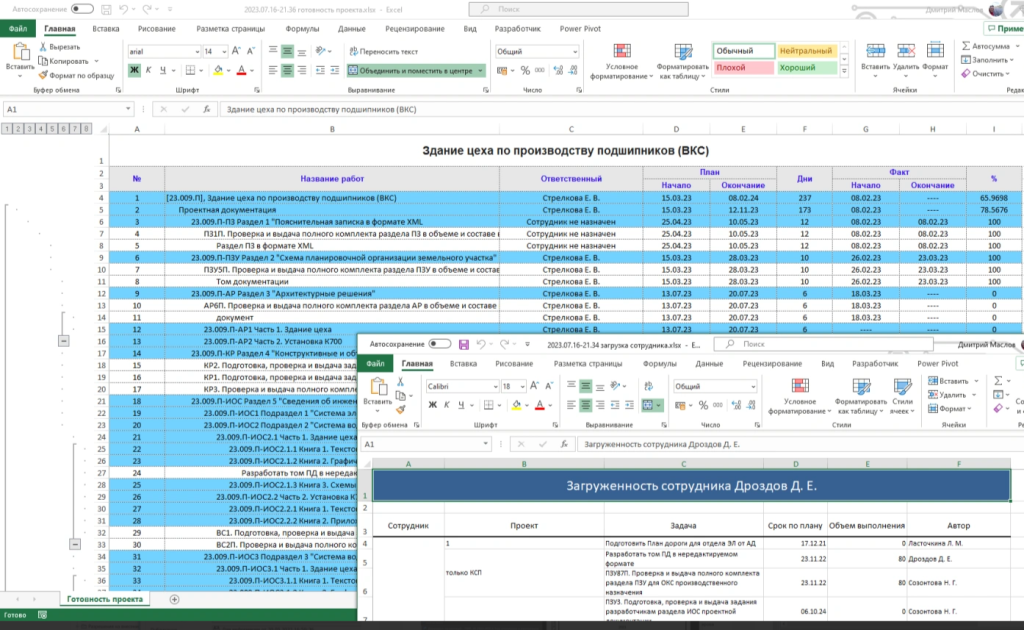The width and height of the screenshot is (1024, 630).
Task: Toggle AutoSave in the загрузка сотрудника window
Action: 438,344
